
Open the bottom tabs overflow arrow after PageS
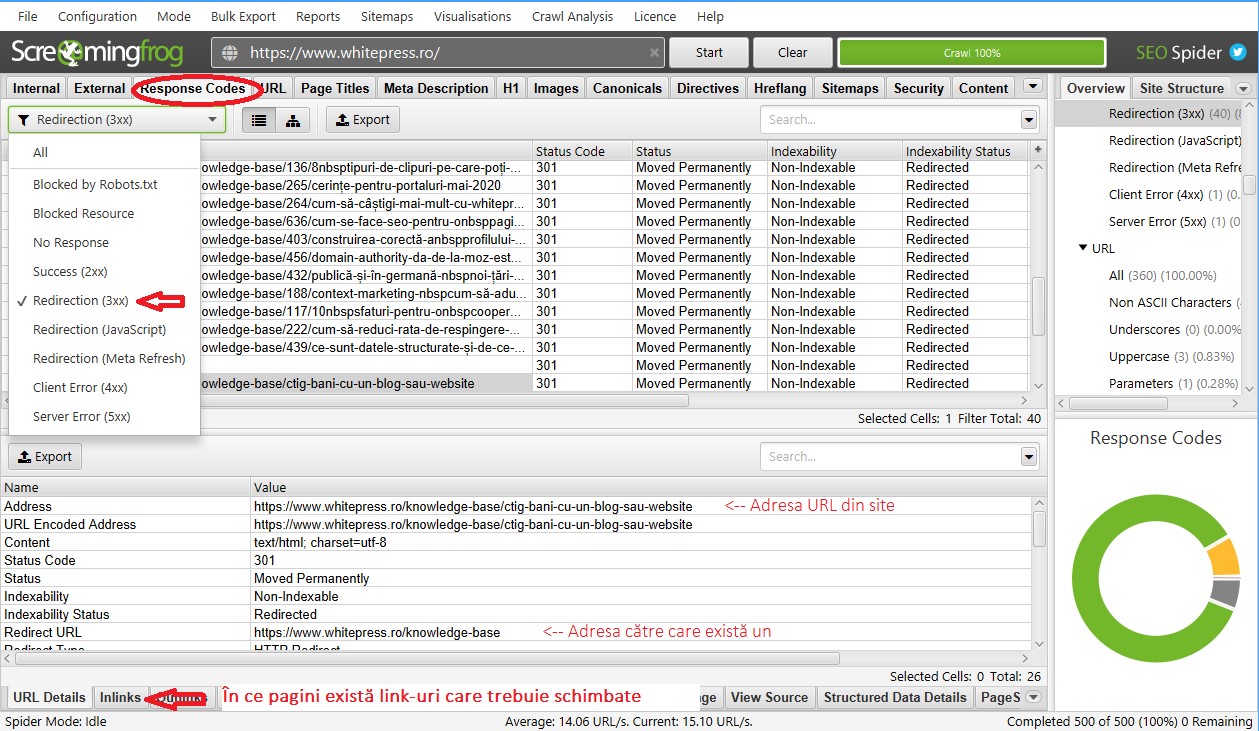[x=1034, y=697]
